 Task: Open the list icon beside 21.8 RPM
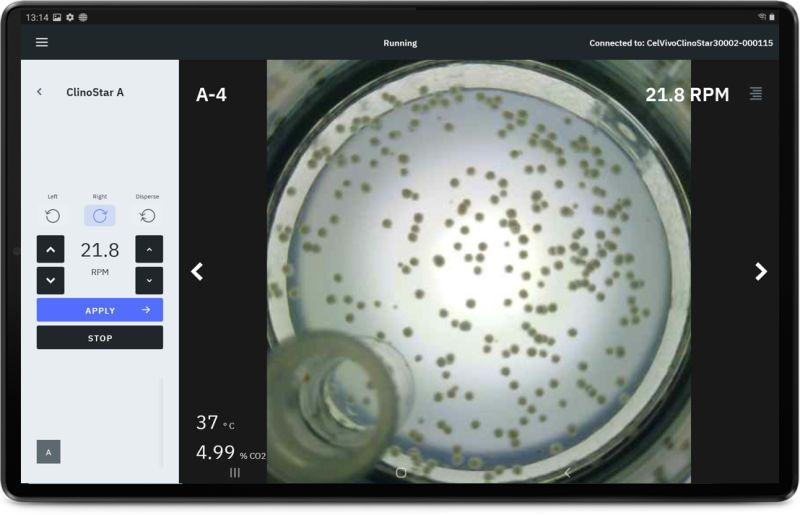[x=756, y=93]
